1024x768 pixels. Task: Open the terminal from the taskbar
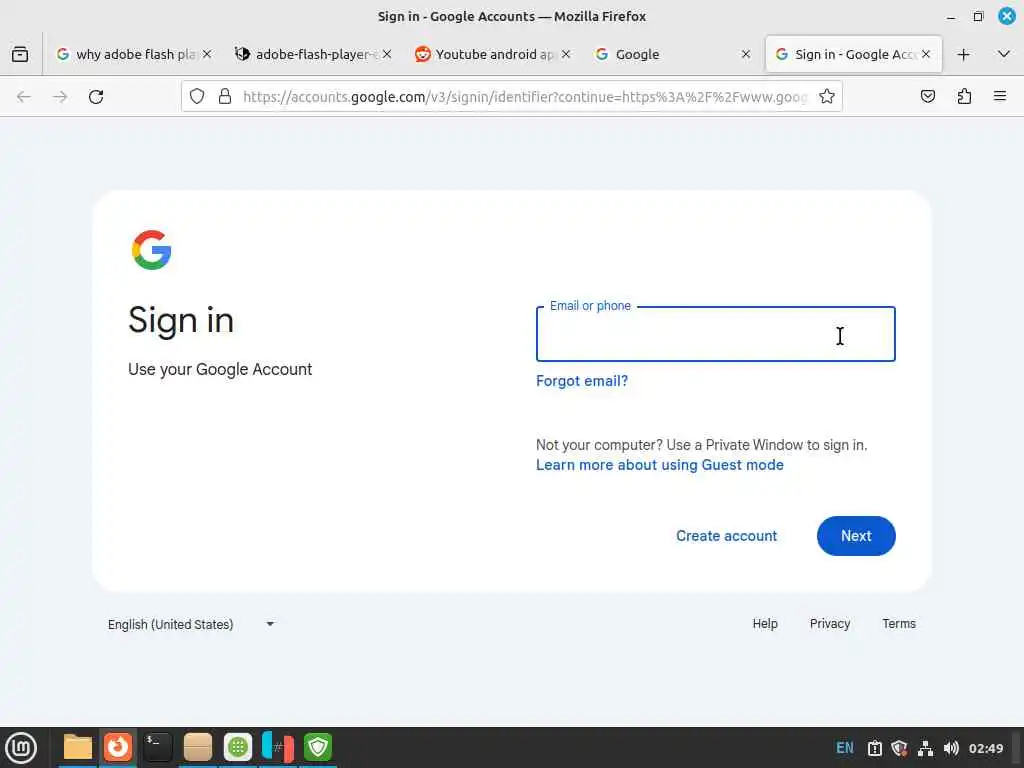pyautogui.click(x=157, y=747)
